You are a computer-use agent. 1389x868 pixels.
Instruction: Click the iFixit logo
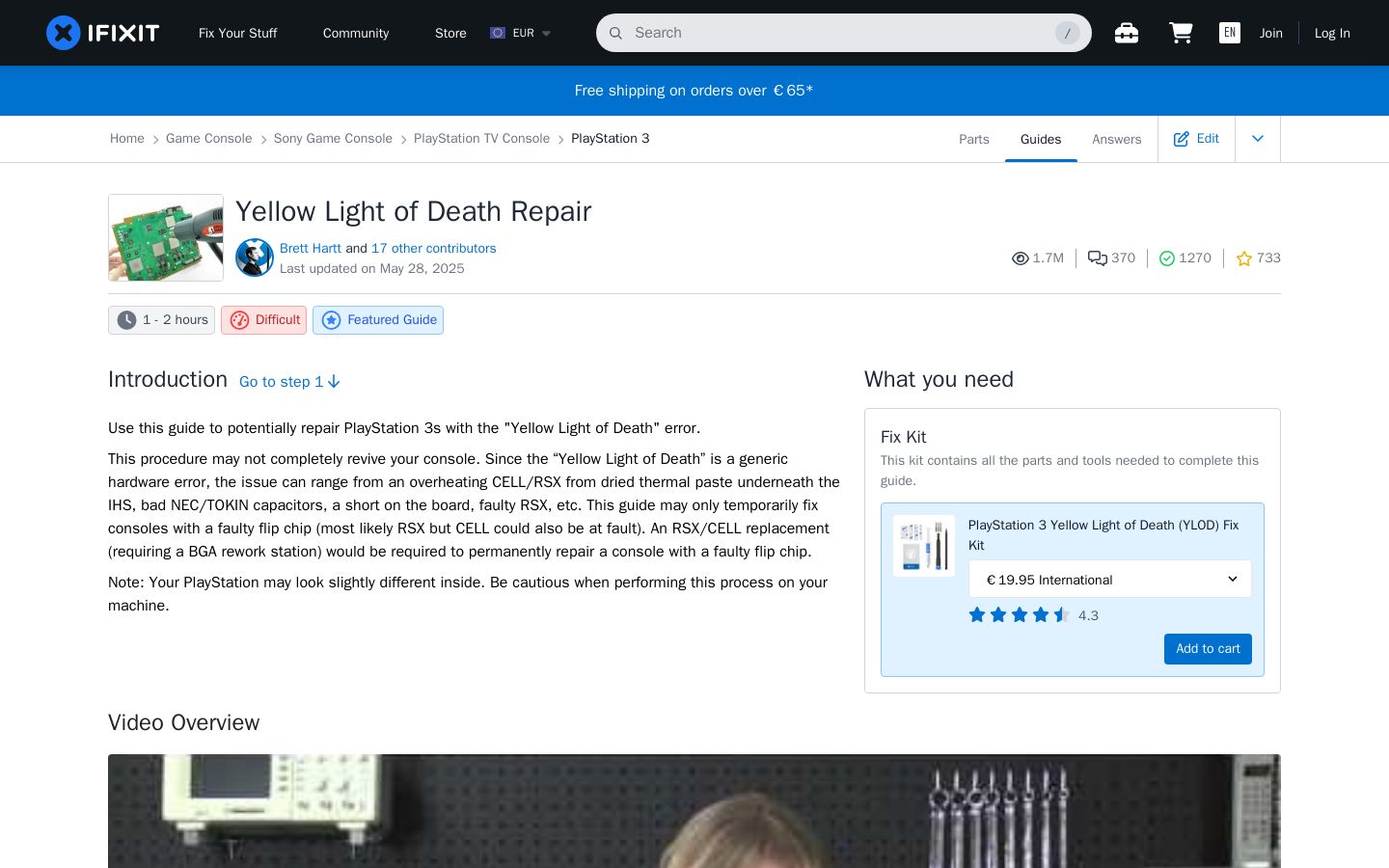102,33
